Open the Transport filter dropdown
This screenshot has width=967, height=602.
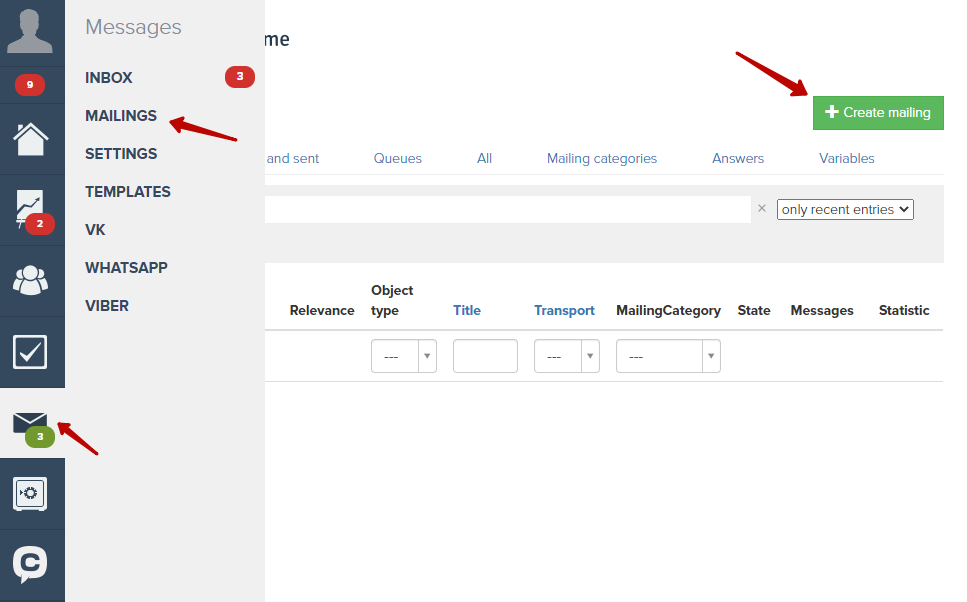pos(567,356)
